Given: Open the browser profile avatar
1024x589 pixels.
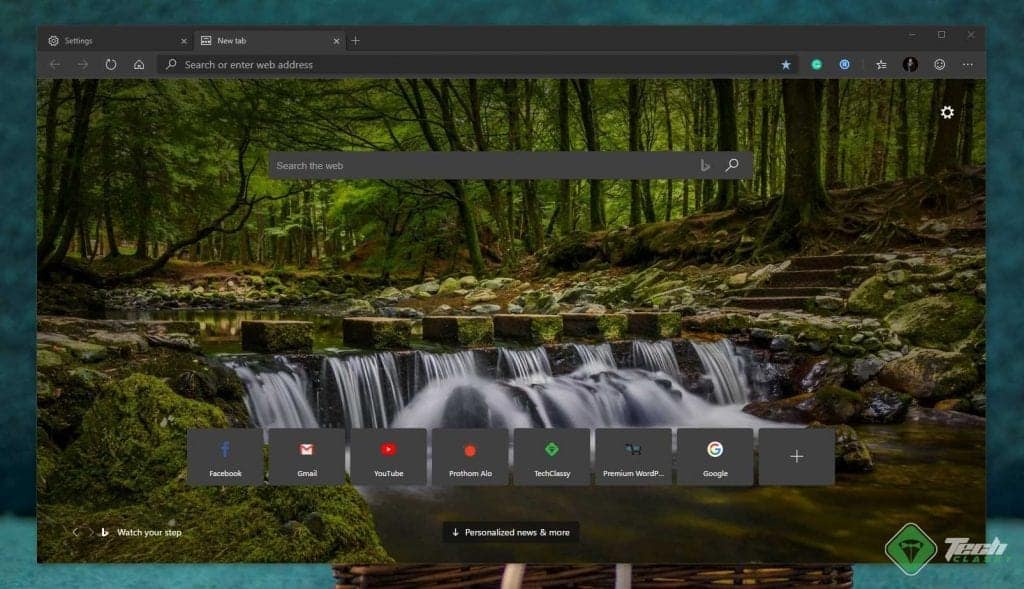Looking at the screenshot, I should click(x=910, y=64).
